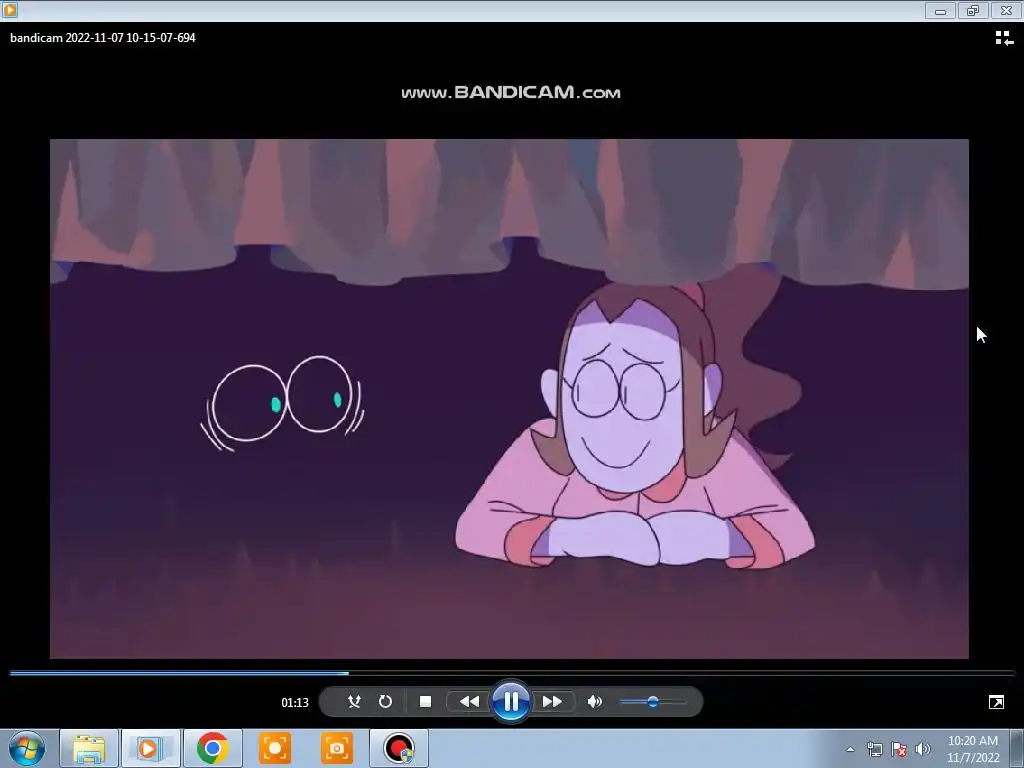Click the fast forward next button

[x=552, y=701]
